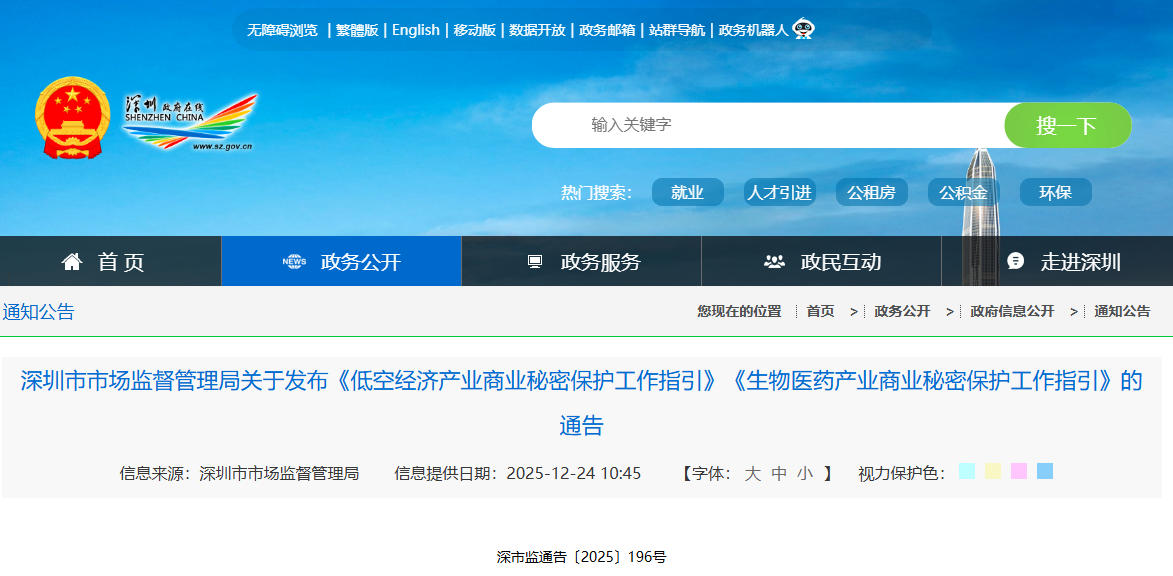The height and width of the screenshot is (576, 1173).
Task: Click the pin icon on 走进深圳
Action: (x=1016, y=260)
